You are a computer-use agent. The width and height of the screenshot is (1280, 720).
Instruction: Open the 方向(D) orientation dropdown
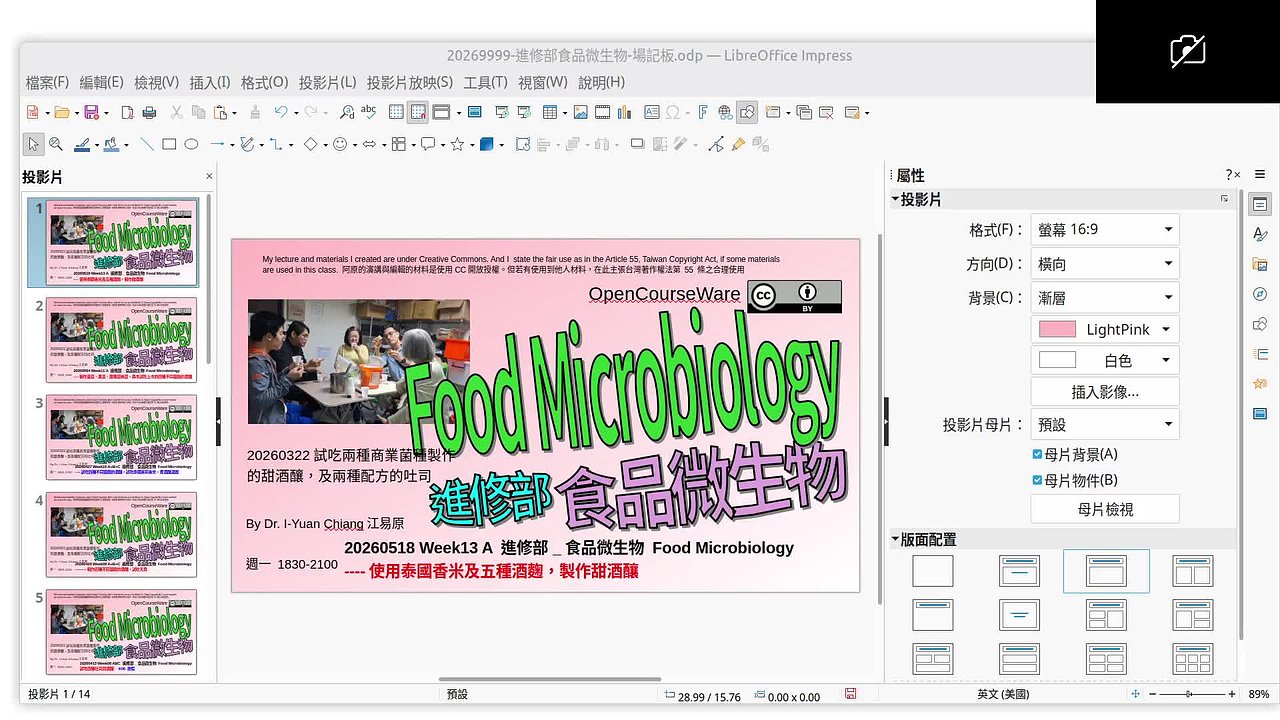1105,264
